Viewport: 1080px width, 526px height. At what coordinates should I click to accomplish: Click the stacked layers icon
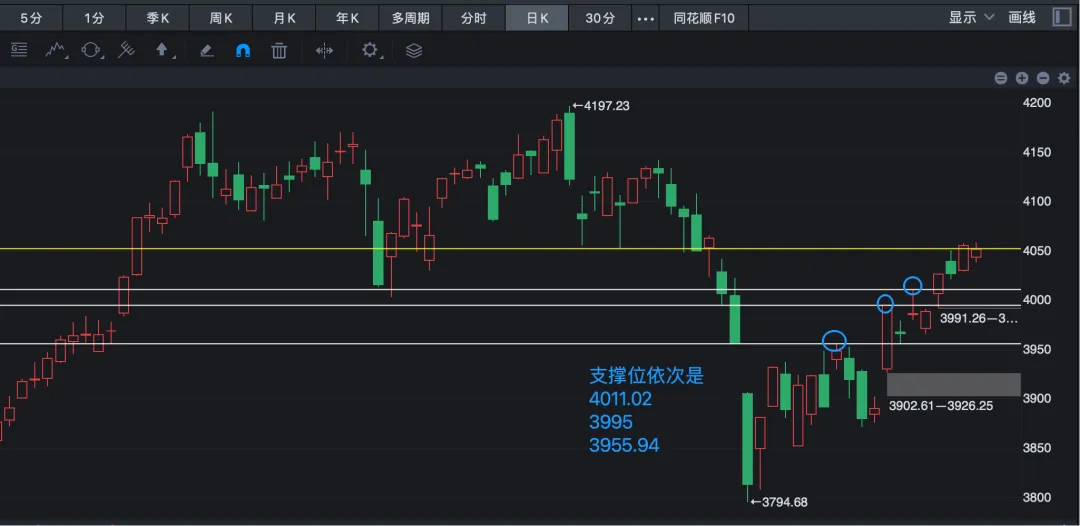(414, 50)
